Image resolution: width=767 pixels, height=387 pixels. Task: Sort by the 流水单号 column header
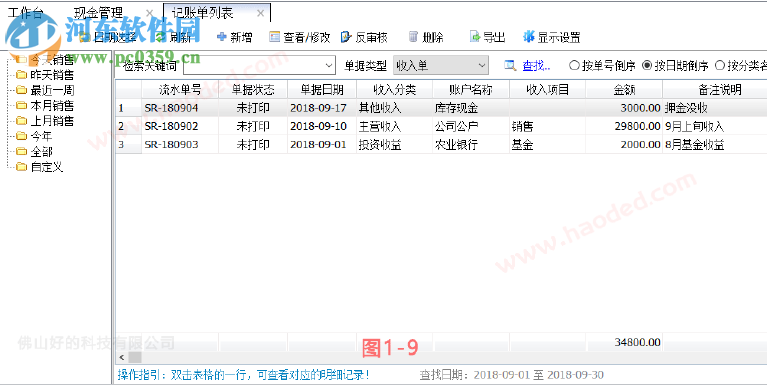click(180, 90)
